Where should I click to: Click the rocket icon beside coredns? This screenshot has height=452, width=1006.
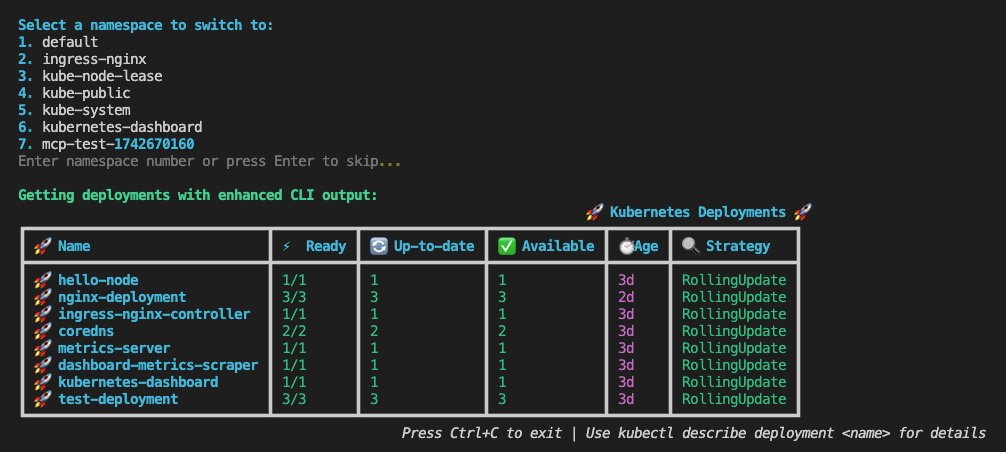coord(42,331)
